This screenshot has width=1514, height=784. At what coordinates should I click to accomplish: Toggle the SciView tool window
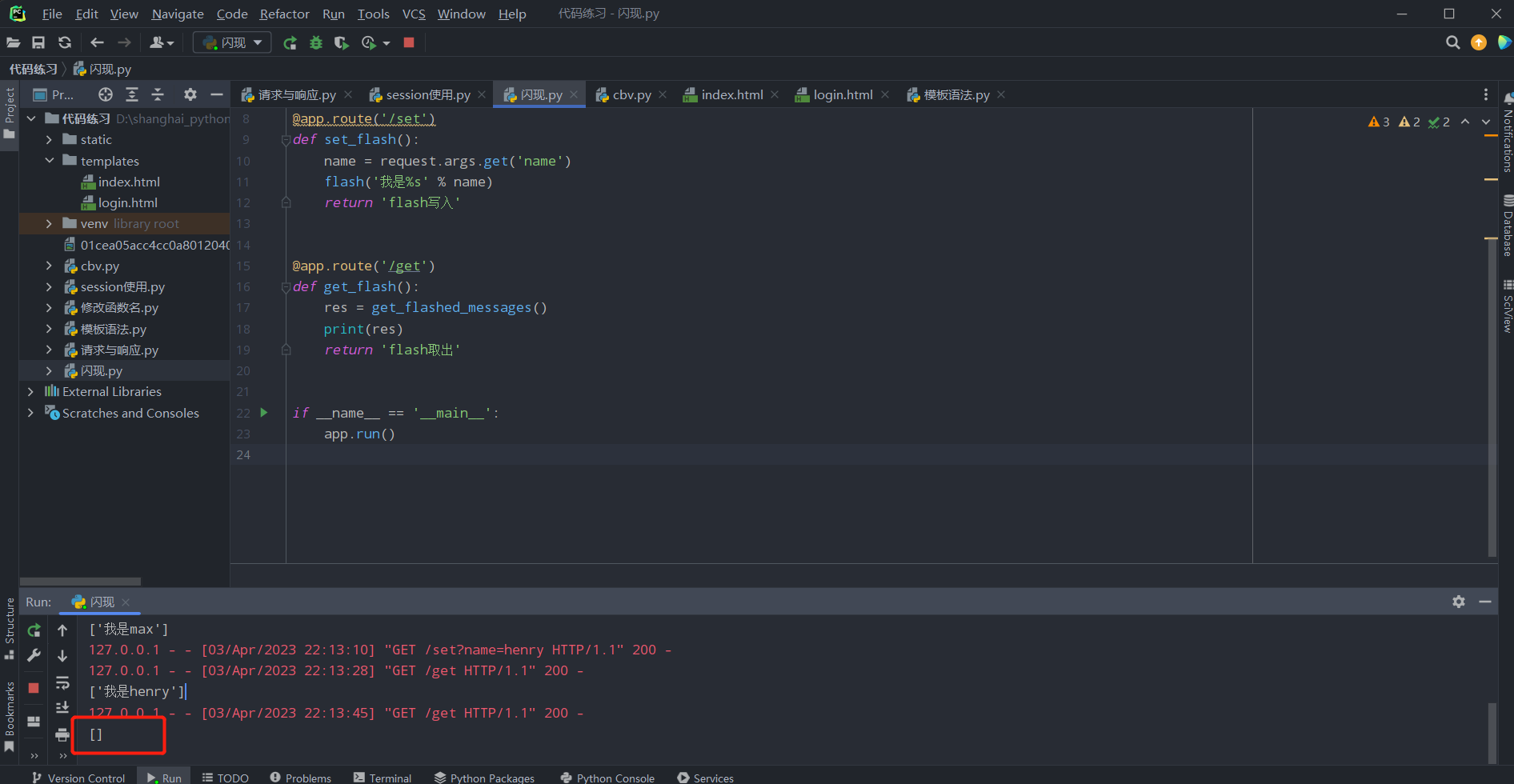point(1508,306)
